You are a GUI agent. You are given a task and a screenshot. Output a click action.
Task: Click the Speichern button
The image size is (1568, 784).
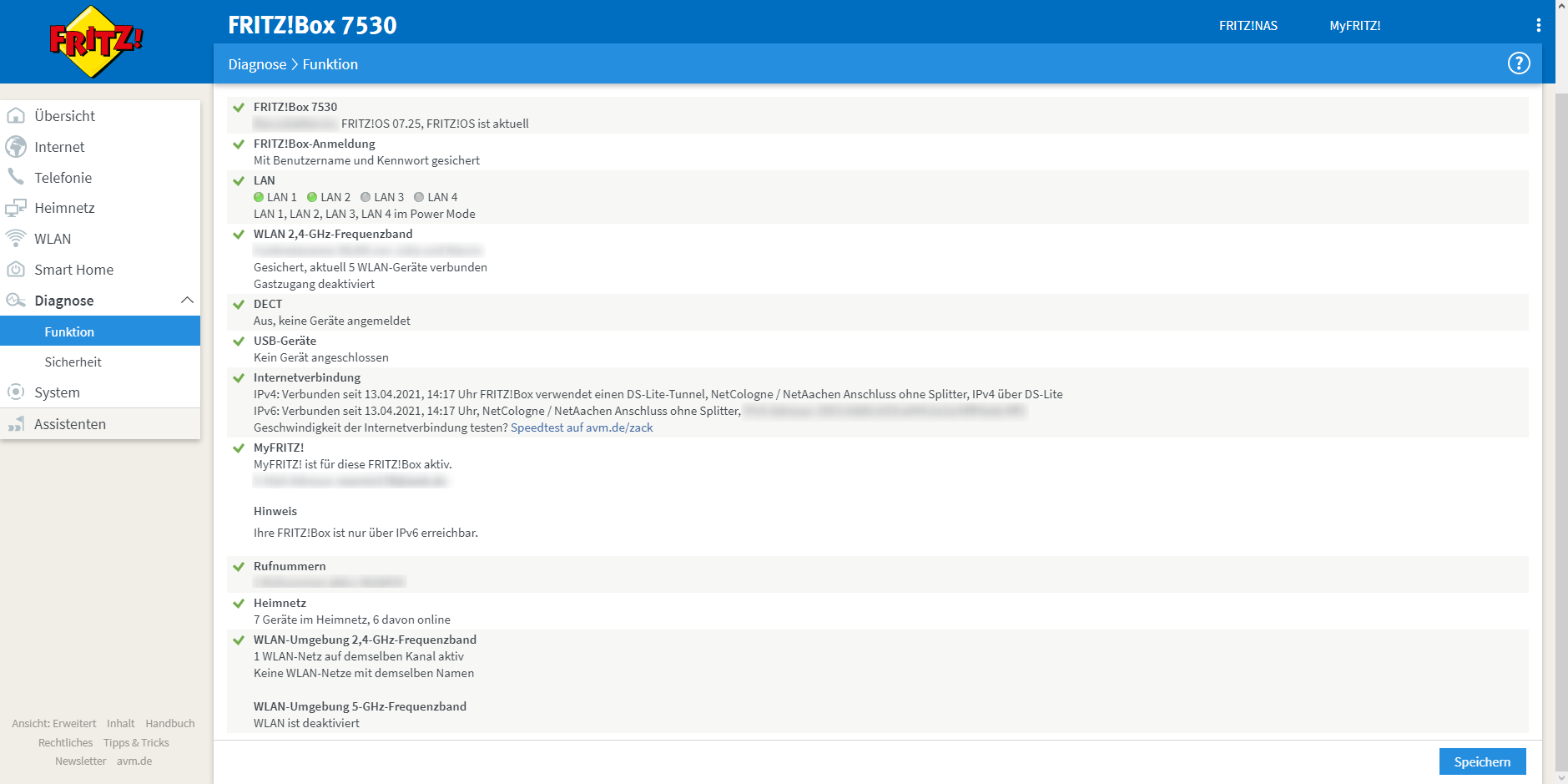(1482, 761)
